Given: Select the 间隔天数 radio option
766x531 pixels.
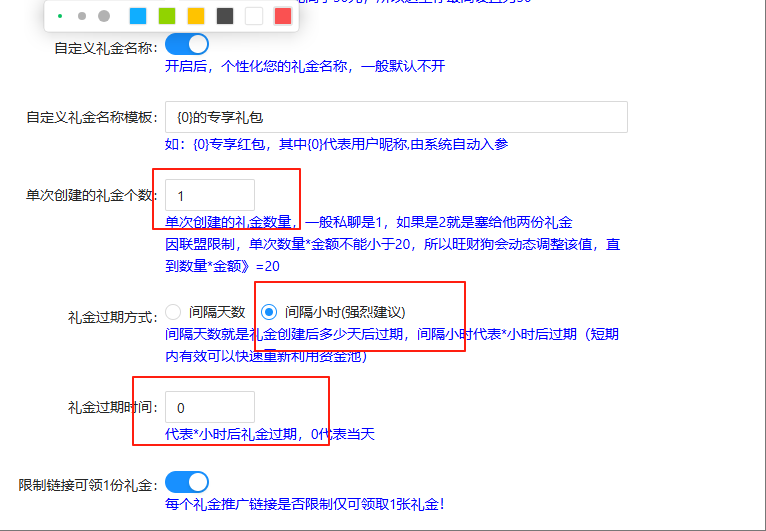Looking at the screenshot, I should pyautogui.click(x=174, y=312).
